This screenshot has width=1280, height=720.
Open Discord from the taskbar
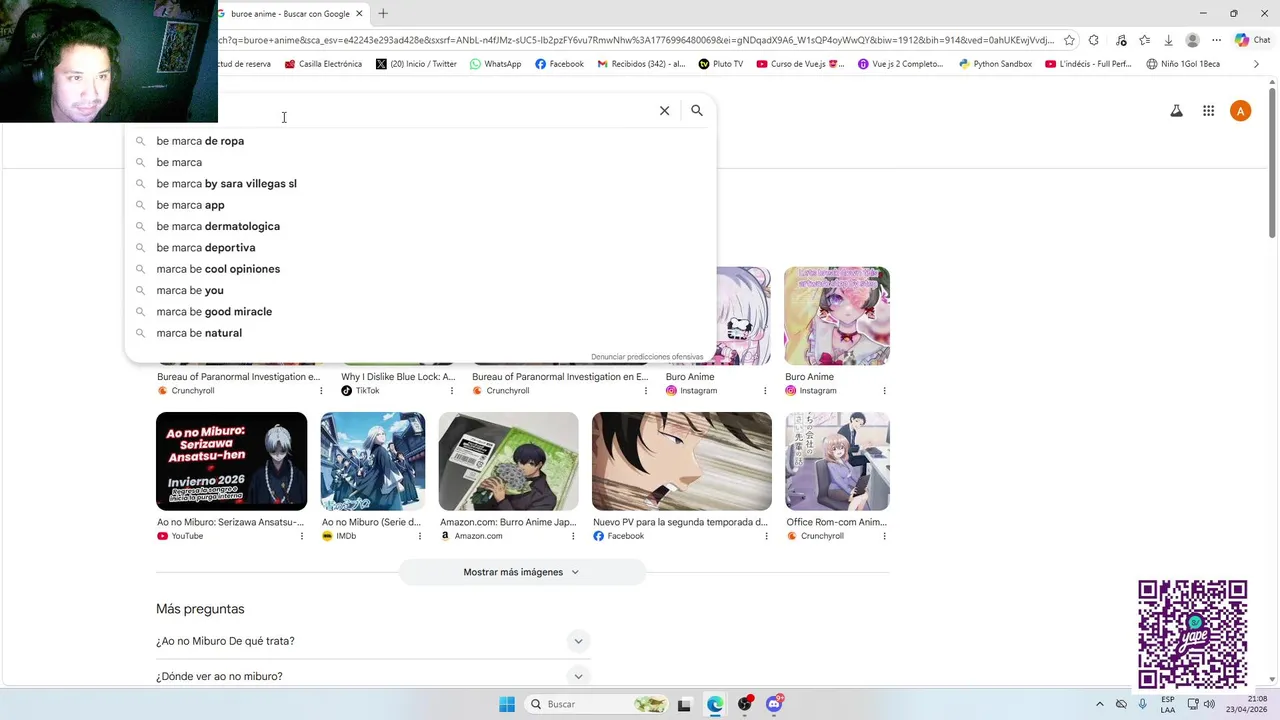(x=774, y=704)
